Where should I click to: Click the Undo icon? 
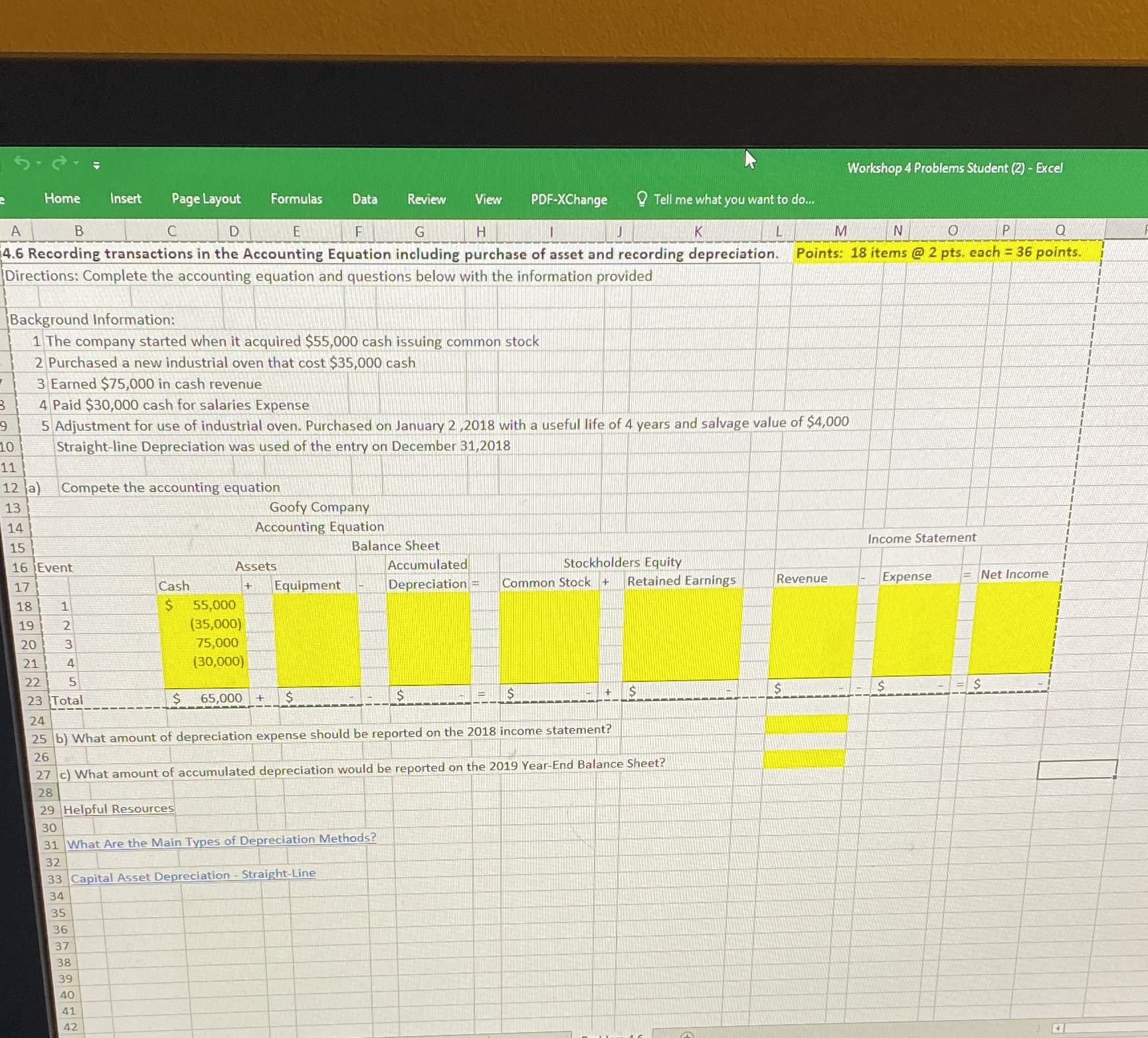[x=22, y=162]
